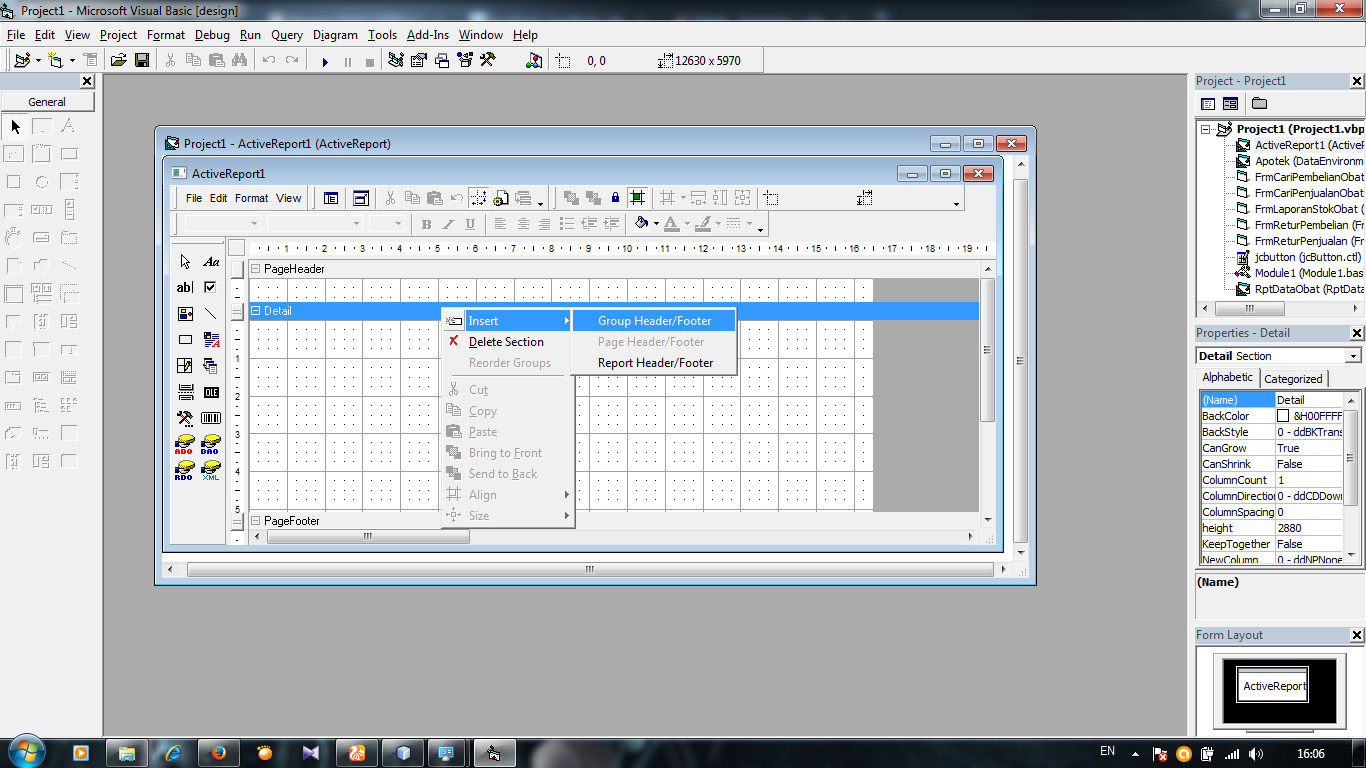The image size is (1366, 768).
Task: Select the Label tool in the report toolbox
Action: [x=211, y=261]
